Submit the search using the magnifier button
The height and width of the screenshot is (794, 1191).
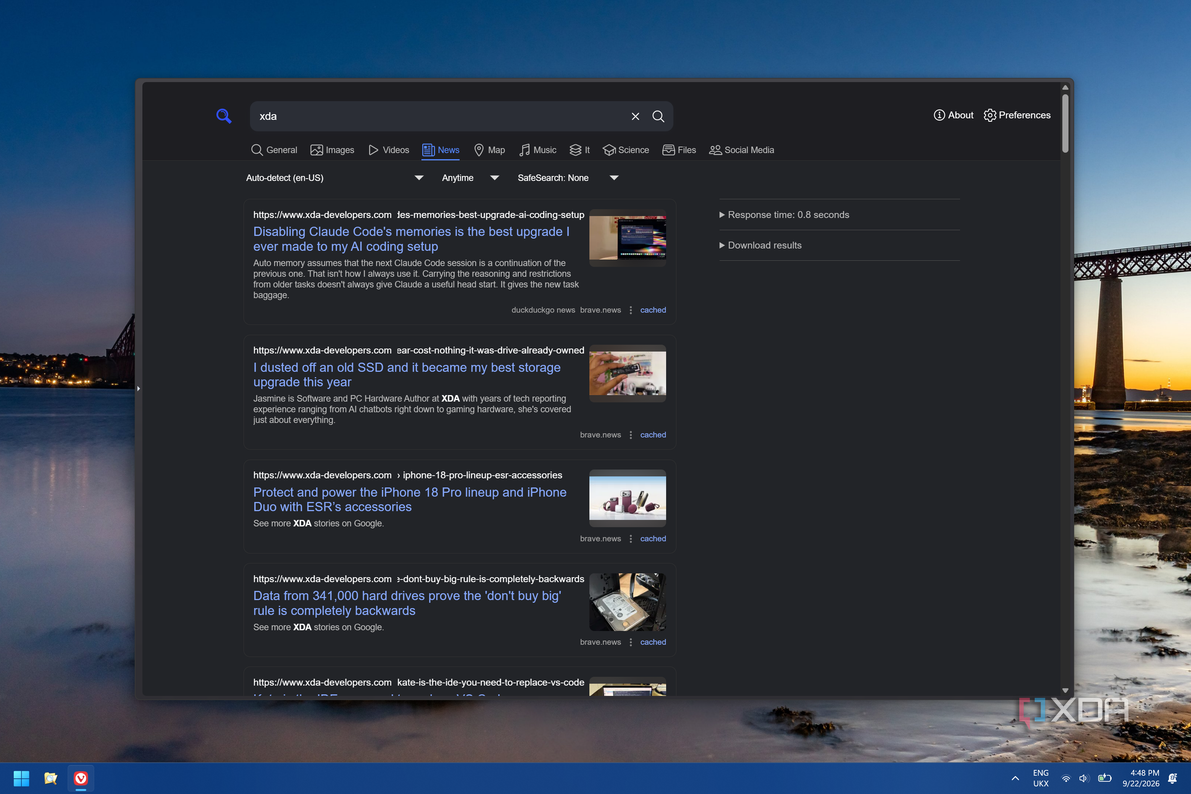659,116
